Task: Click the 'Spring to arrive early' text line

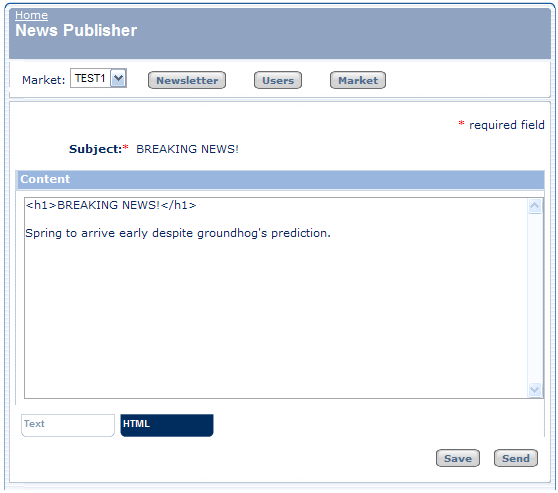Action: (x=178, y=233)
